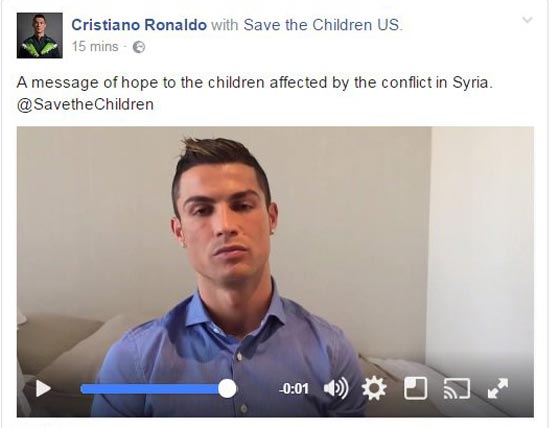
Task: Cast the video using the cast icon
Action: [457, 388]
